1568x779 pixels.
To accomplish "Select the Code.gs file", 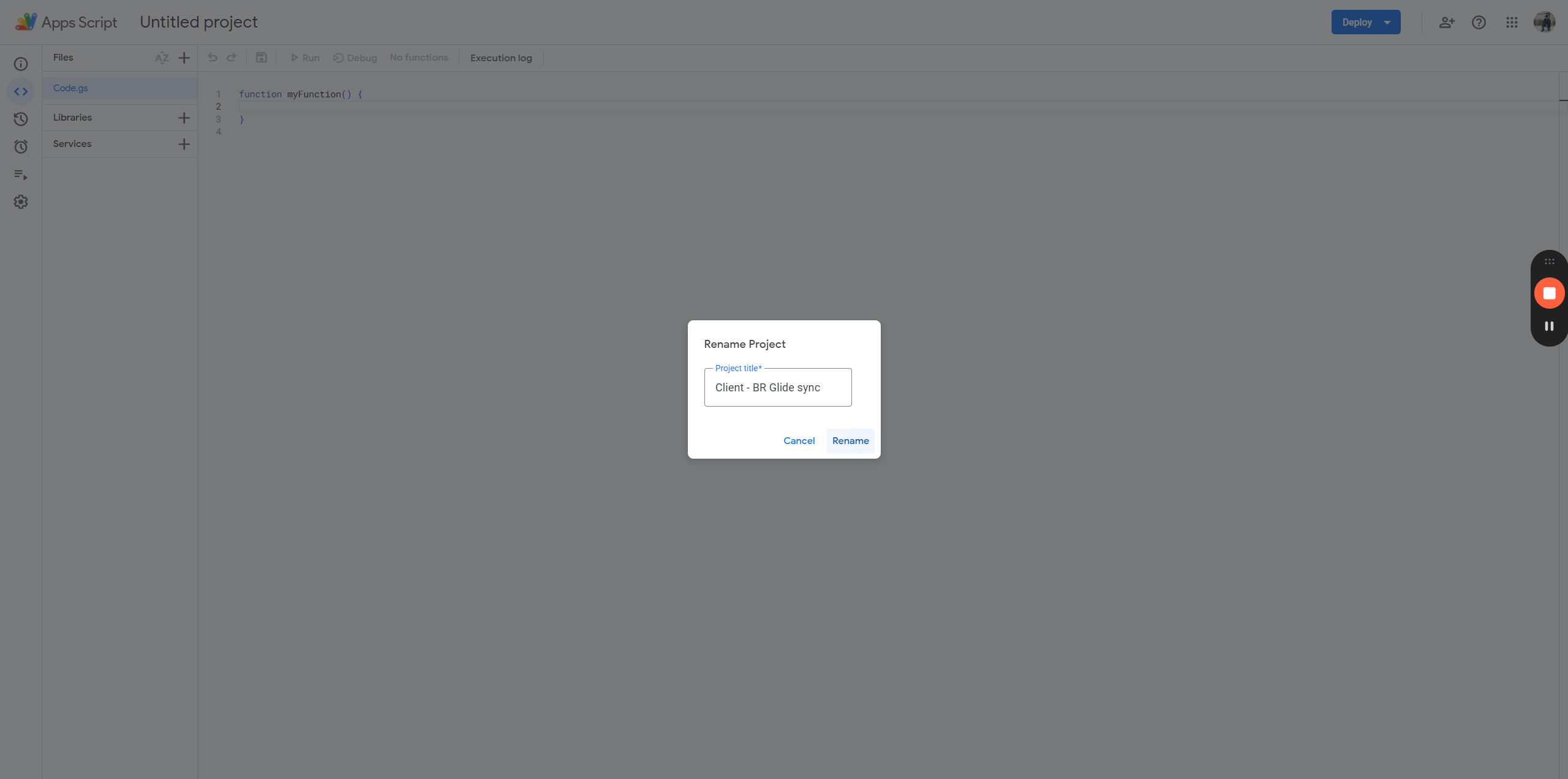I will (119, 88).
